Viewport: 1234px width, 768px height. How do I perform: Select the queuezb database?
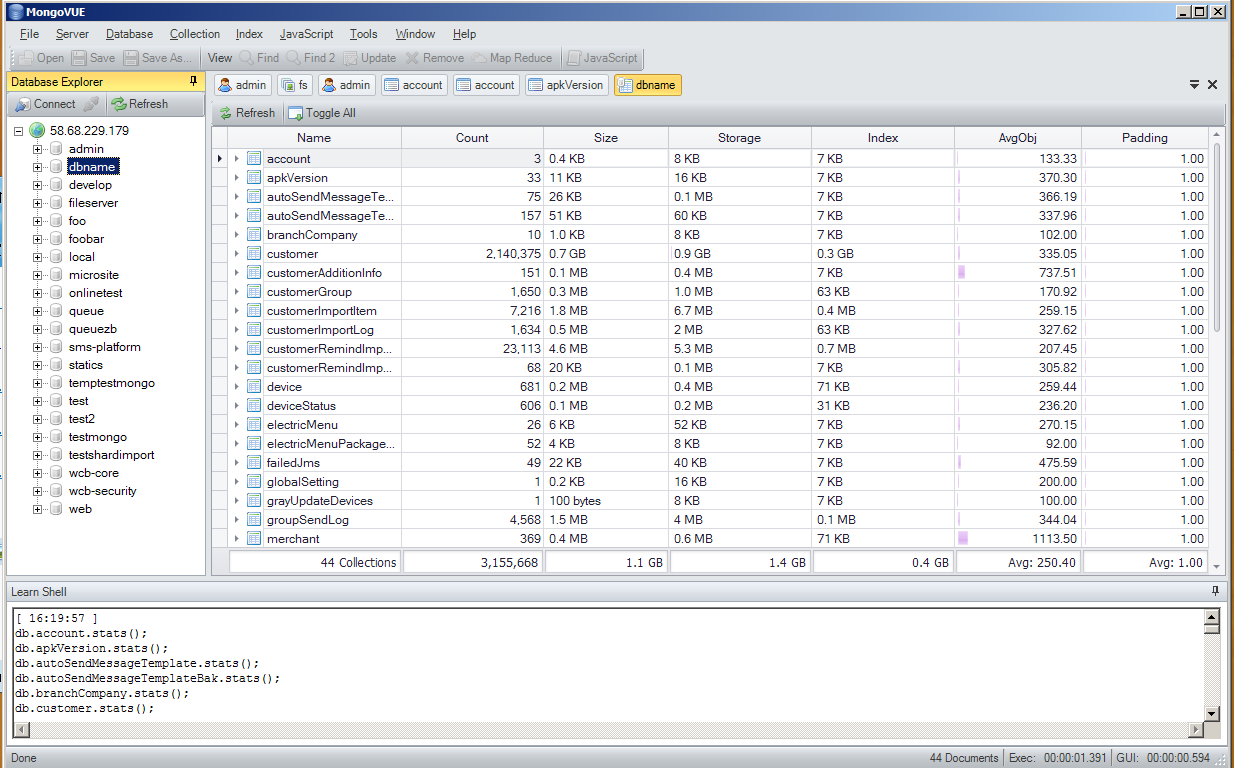93,329
